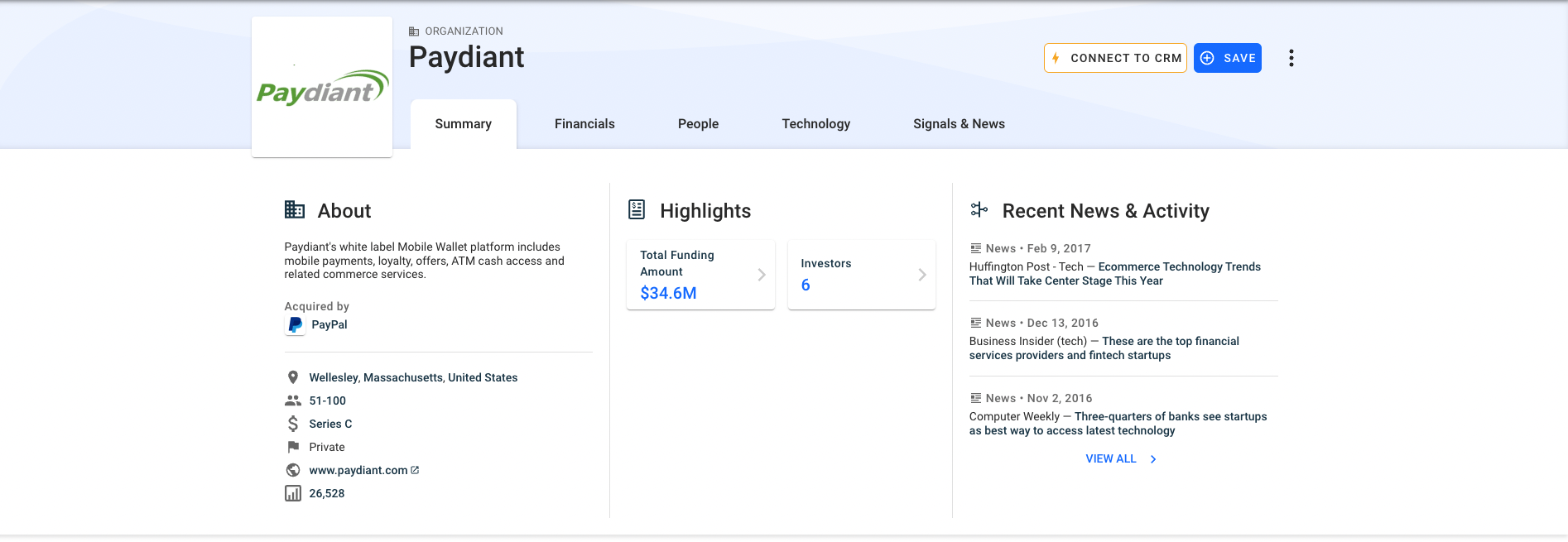The height and width of the screenshot is (542, 1568).
Task: Click the external link icon after paydiant.com
Action: point(415,470)
